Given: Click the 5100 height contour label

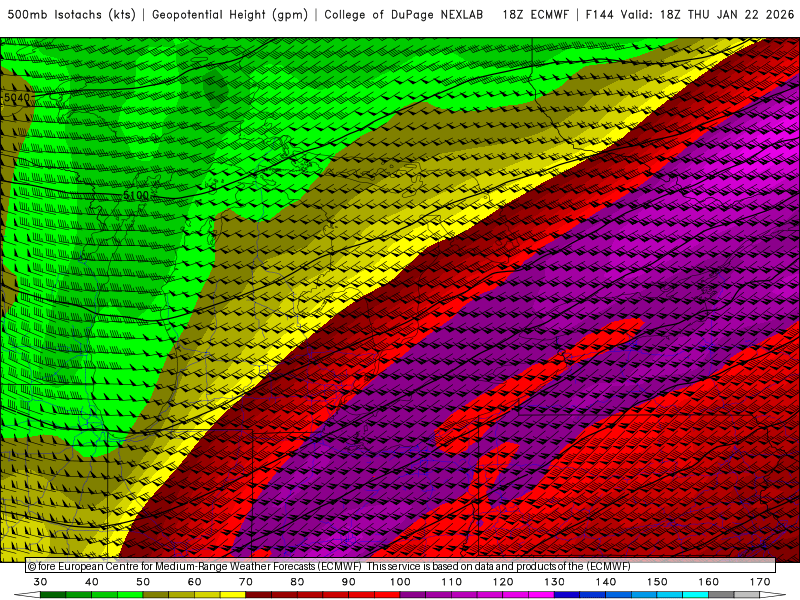Looking at the screenshot, I should pyautogui.click(x=136, y=195).
